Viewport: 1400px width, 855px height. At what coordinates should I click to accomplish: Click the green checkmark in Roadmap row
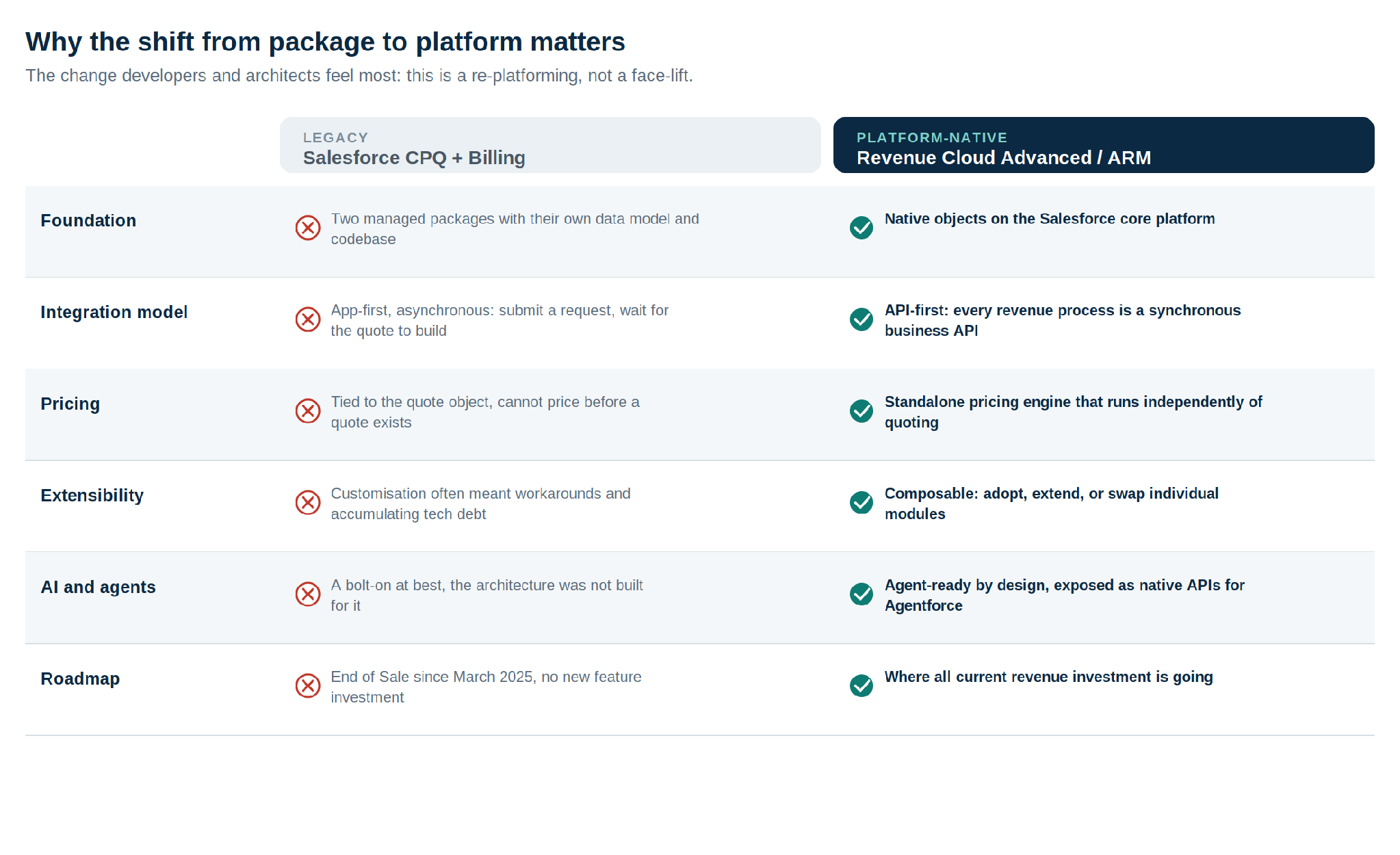(861, 686)
